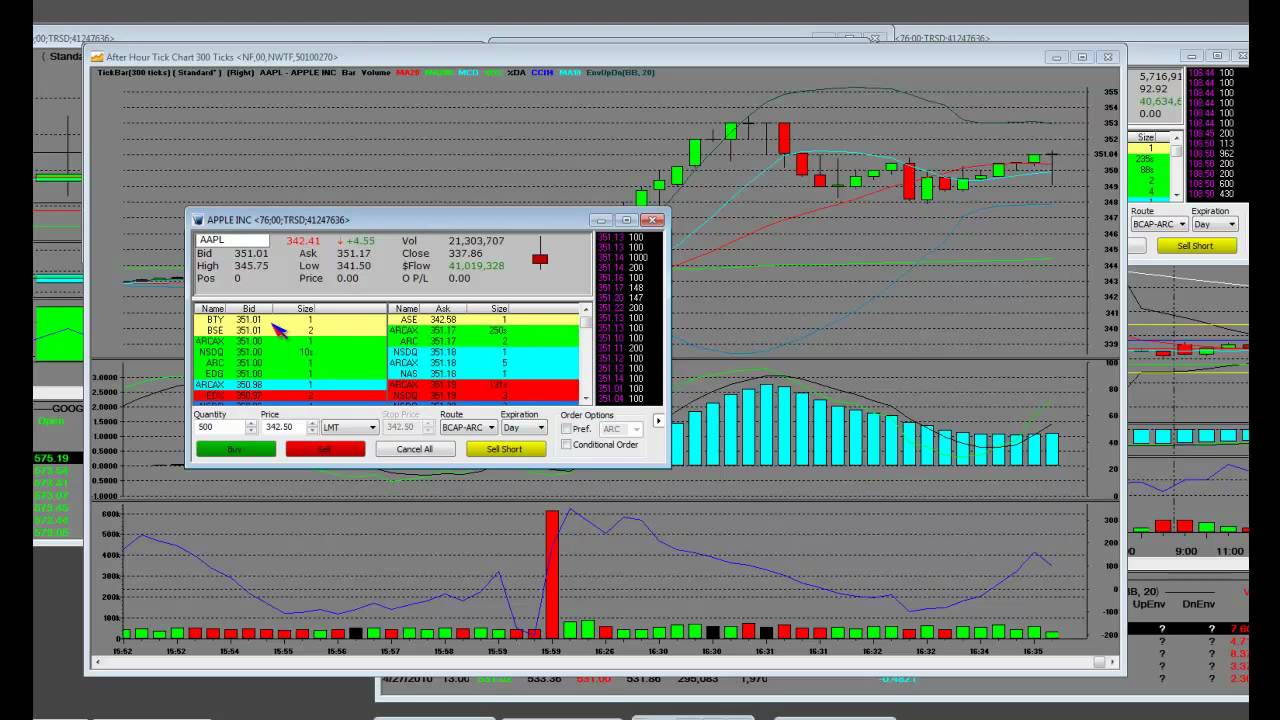Close the After Hour Tick Chart window
1280x720 pixels.
[x=1107, y=58]
